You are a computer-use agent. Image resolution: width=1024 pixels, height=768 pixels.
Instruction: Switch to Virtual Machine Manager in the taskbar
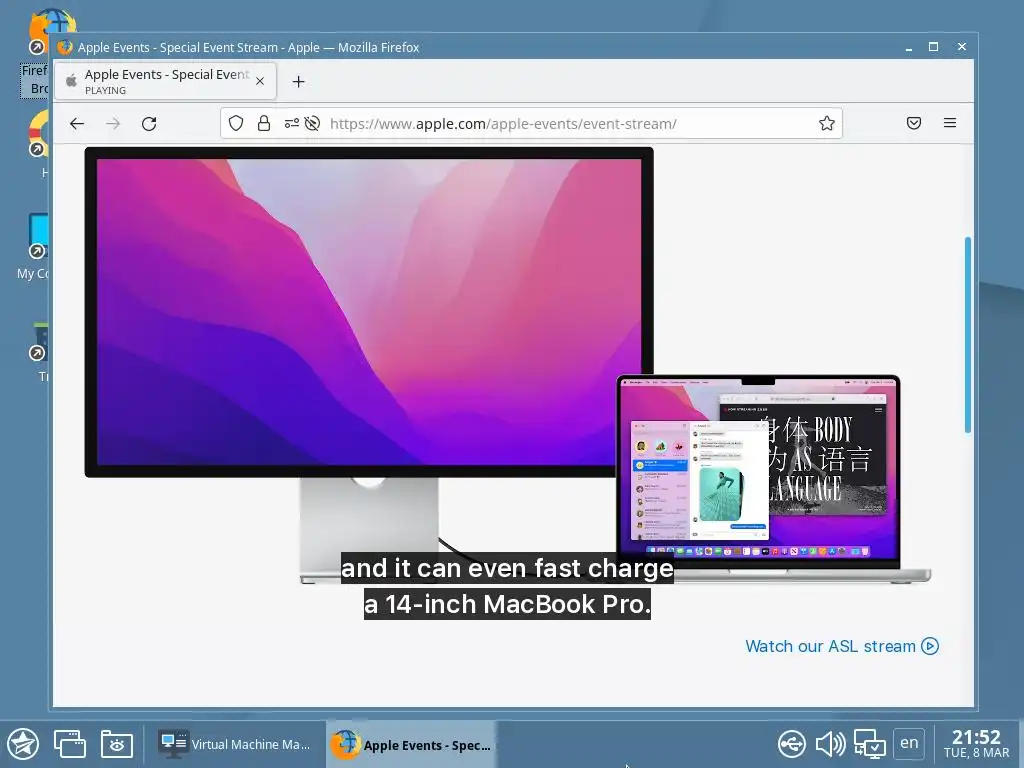235,744
